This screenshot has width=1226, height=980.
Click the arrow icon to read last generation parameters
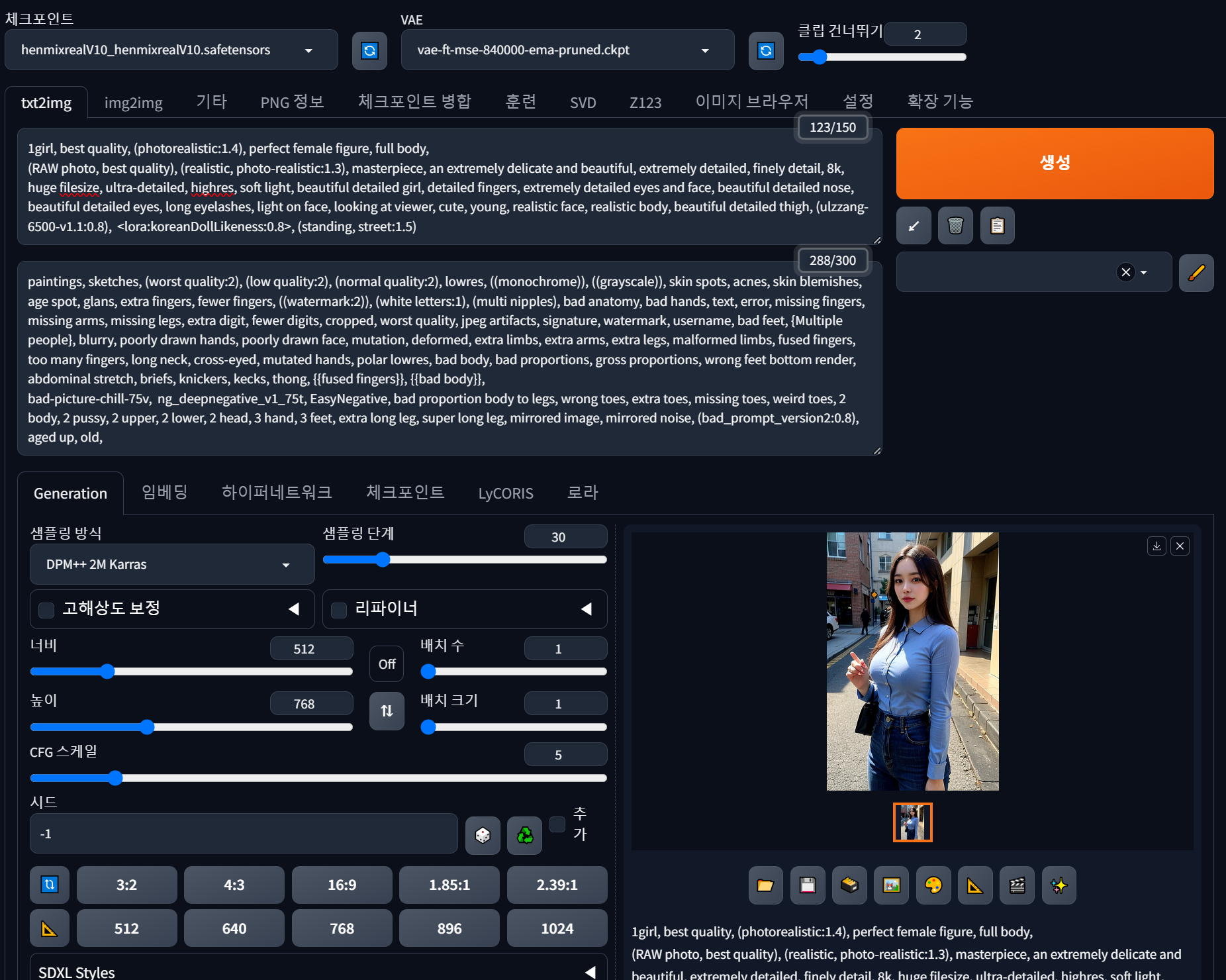914,226
